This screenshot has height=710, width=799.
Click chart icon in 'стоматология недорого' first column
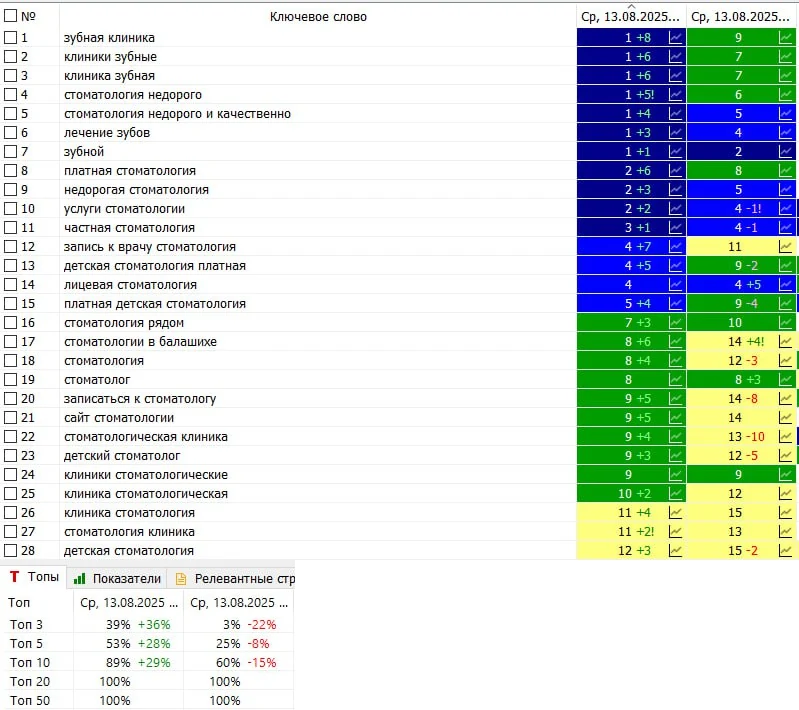pos(675,95)
